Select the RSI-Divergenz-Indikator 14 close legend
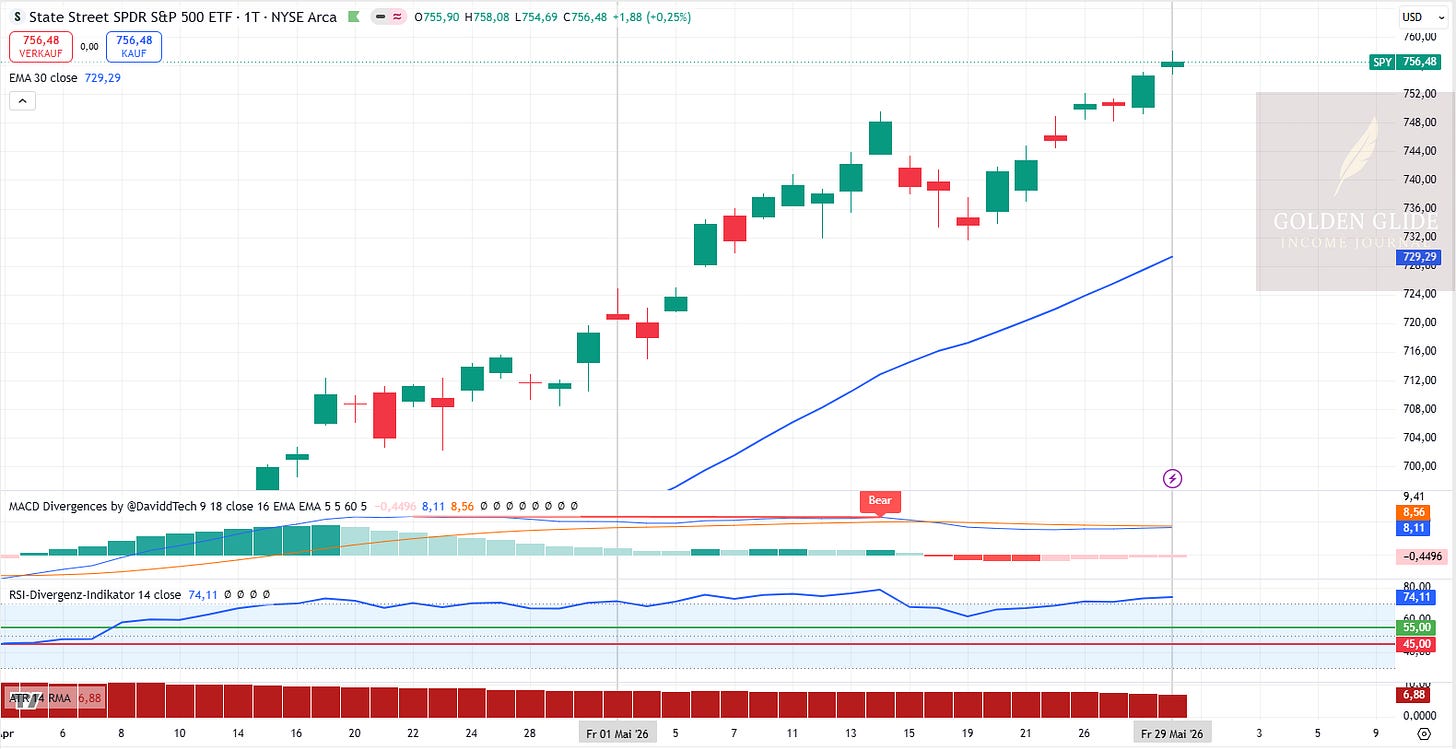 tap(95, 595)
